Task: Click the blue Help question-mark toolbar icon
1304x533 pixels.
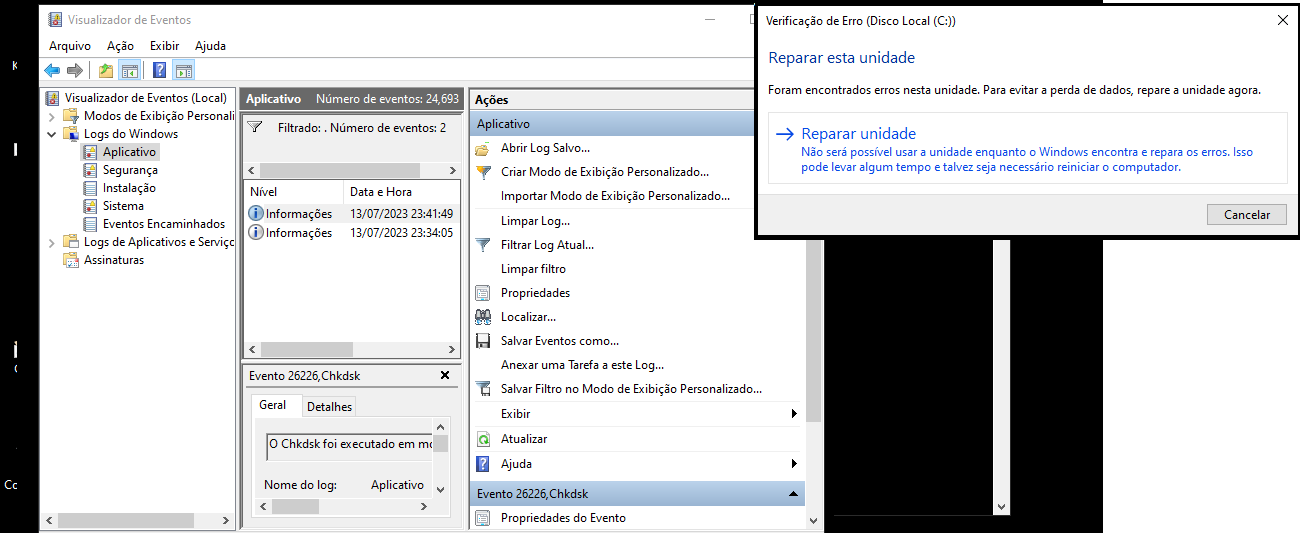Action: tap(160, 70)
